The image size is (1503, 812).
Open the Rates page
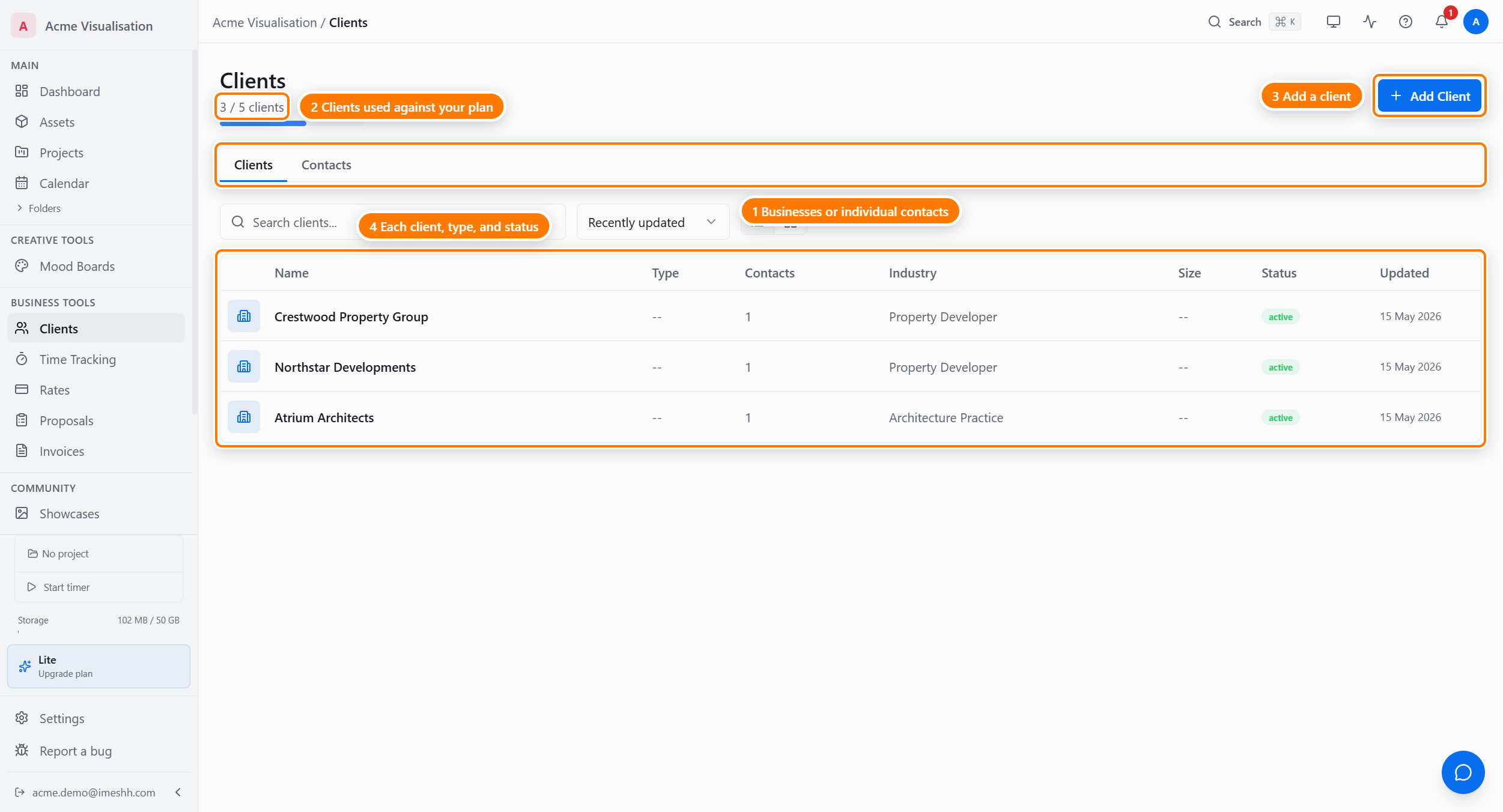click(96, 390)
